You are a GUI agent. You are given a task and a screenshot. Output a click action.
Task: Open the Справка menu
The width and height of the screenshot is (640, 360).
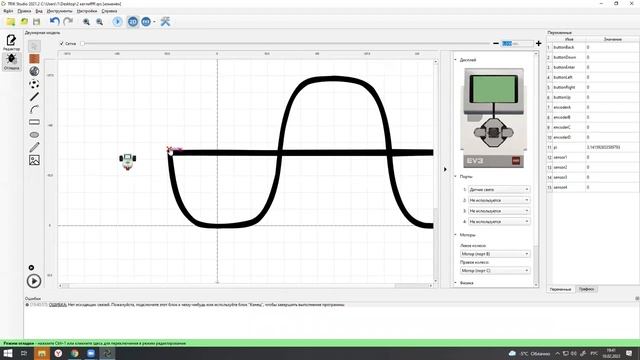[109, 11]
